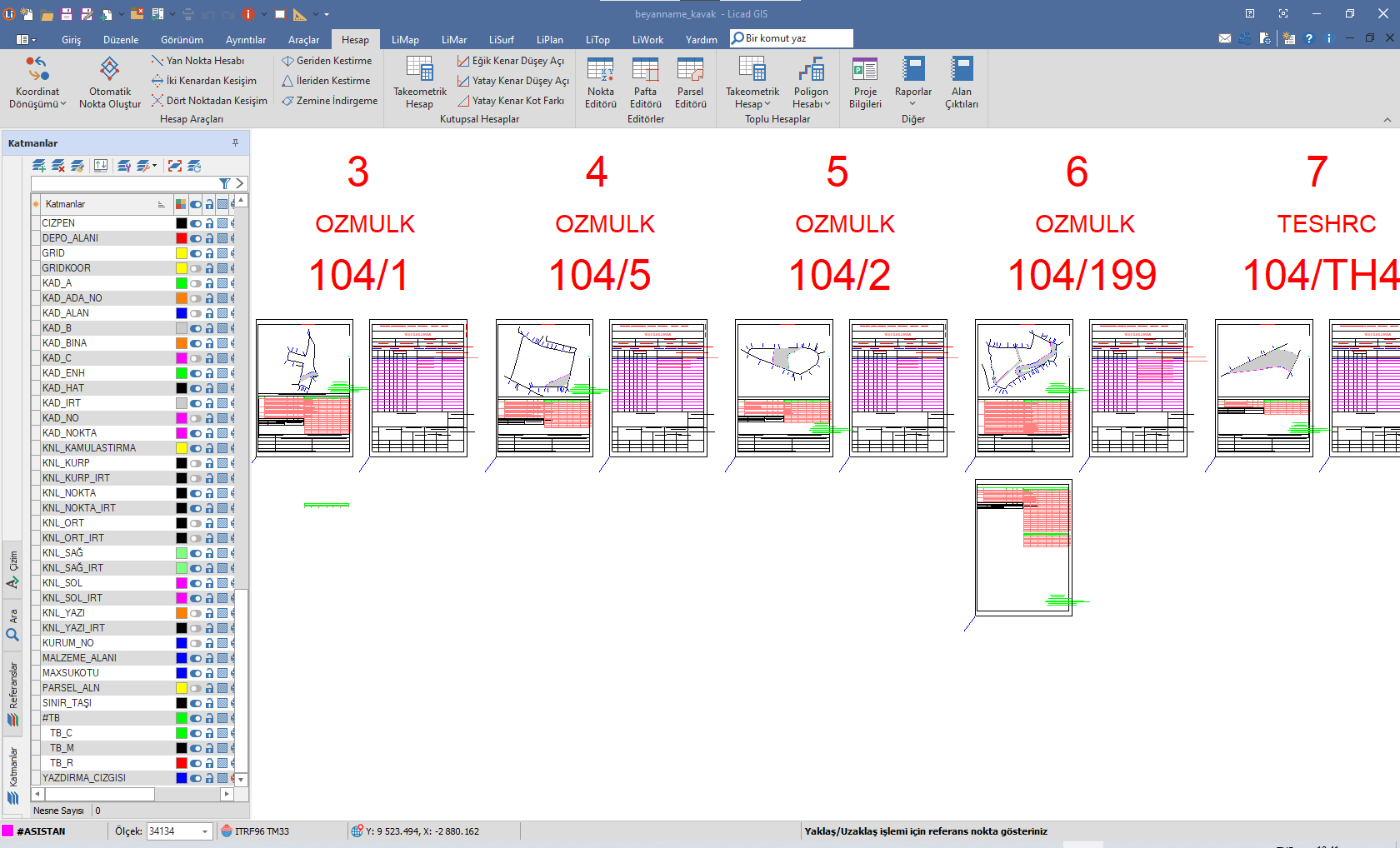This screenshot has width=1400, height=848.
Task: Expand Koordinat Dönüşümü dropdown arrow
Action: pos(63,104)
